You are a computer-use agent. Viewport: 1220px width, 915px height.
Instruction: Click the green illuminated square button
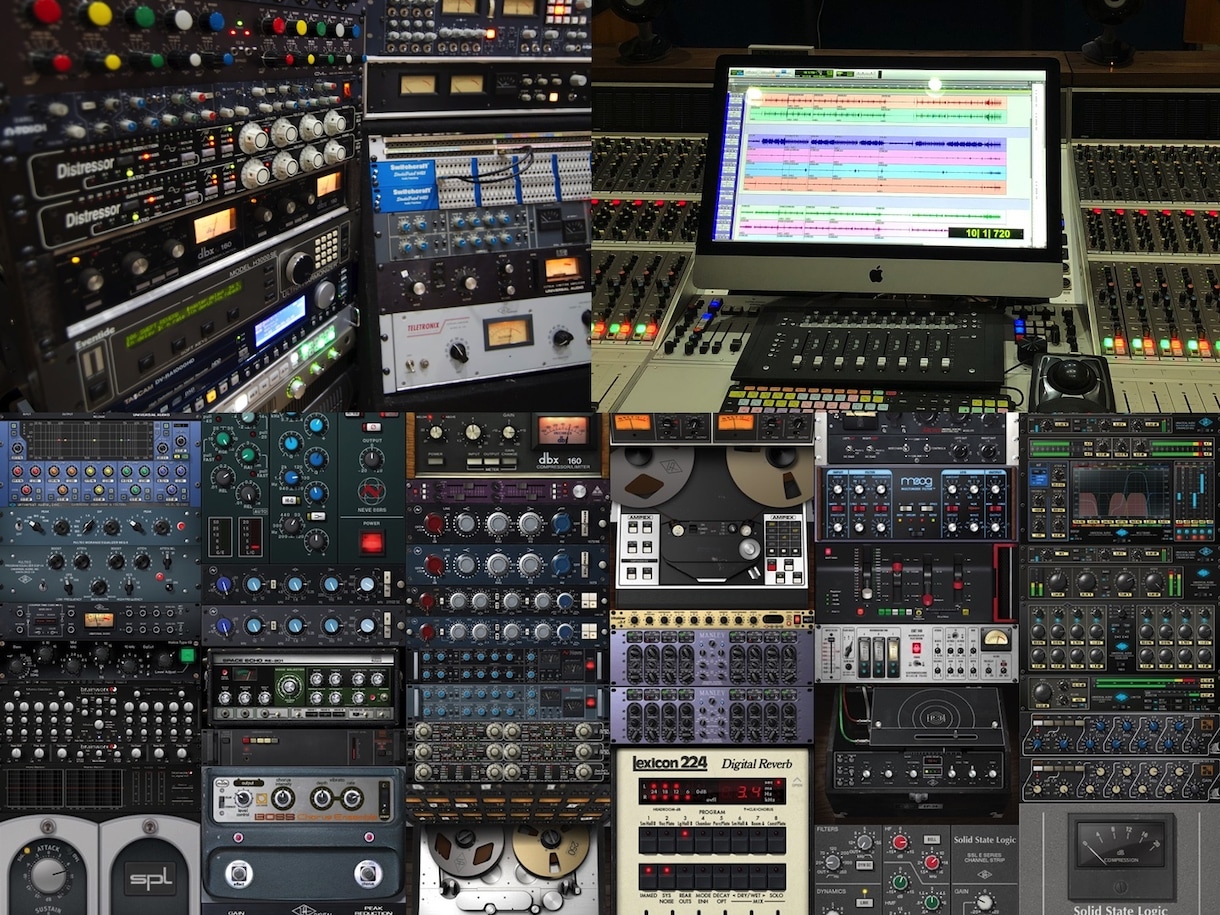(186, 656)
